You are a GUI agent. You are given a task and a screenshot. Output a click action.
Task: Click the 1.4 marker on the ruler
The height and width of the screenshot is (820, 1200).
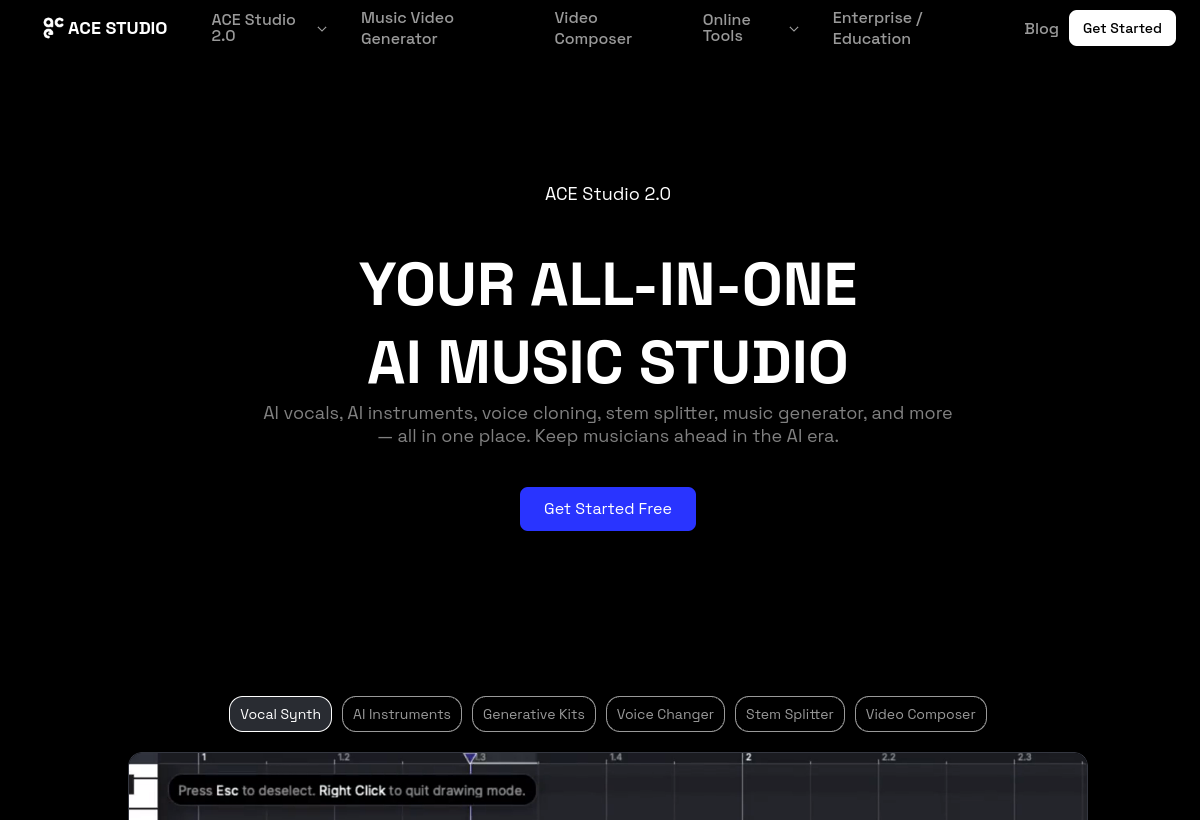pos(616,758)
